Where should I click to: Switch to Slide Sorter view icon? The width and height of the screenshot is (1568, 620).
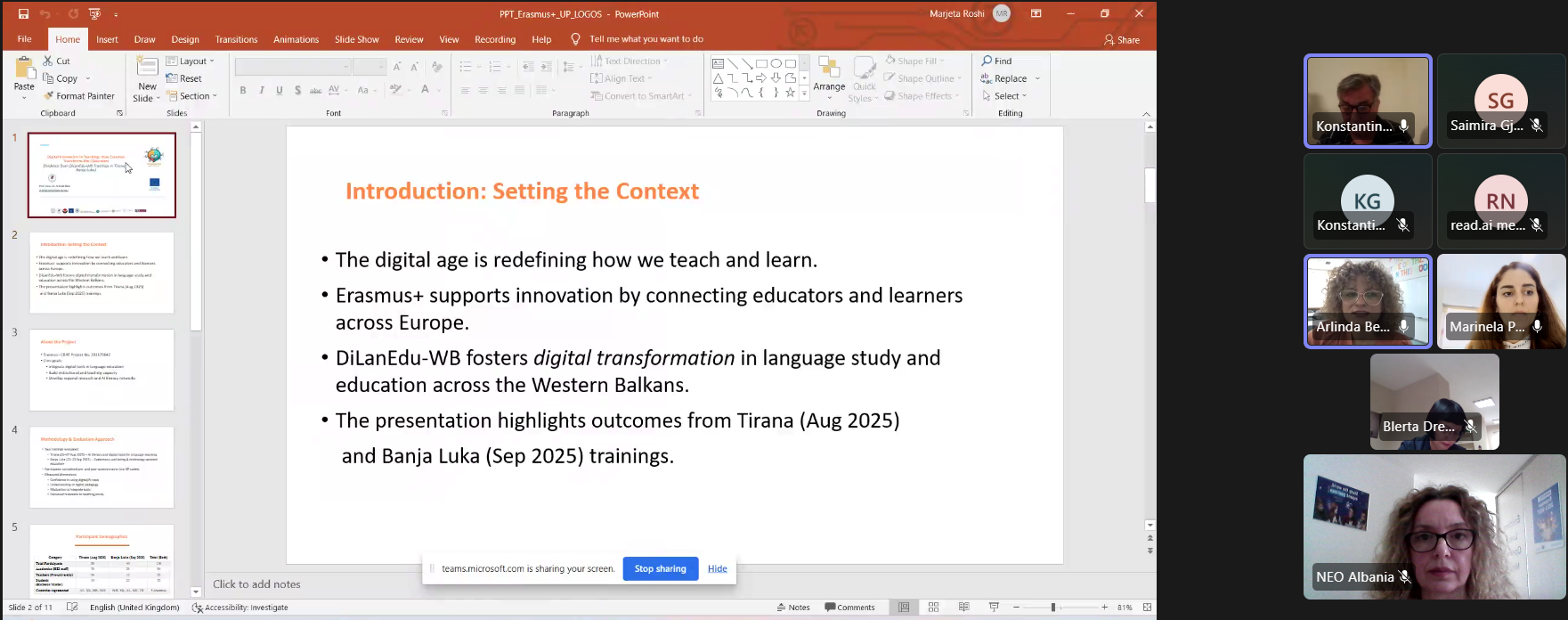coord(933,608)
